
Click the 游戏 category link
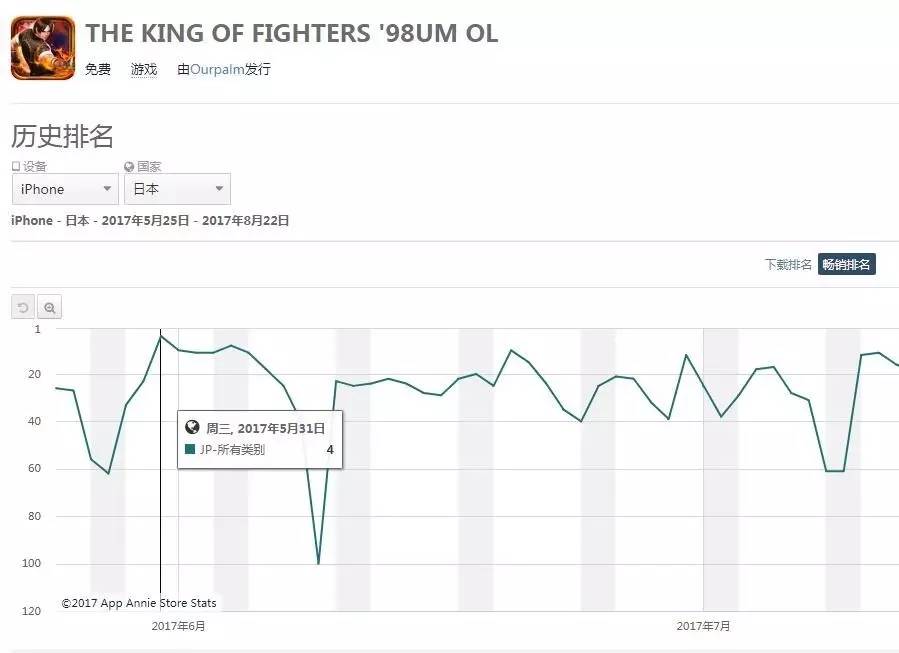(x=144, y=69)
